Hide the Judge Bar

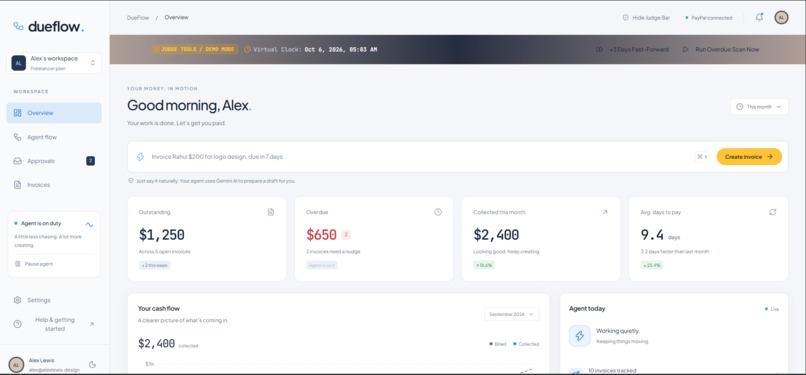[x=646, y=17]
